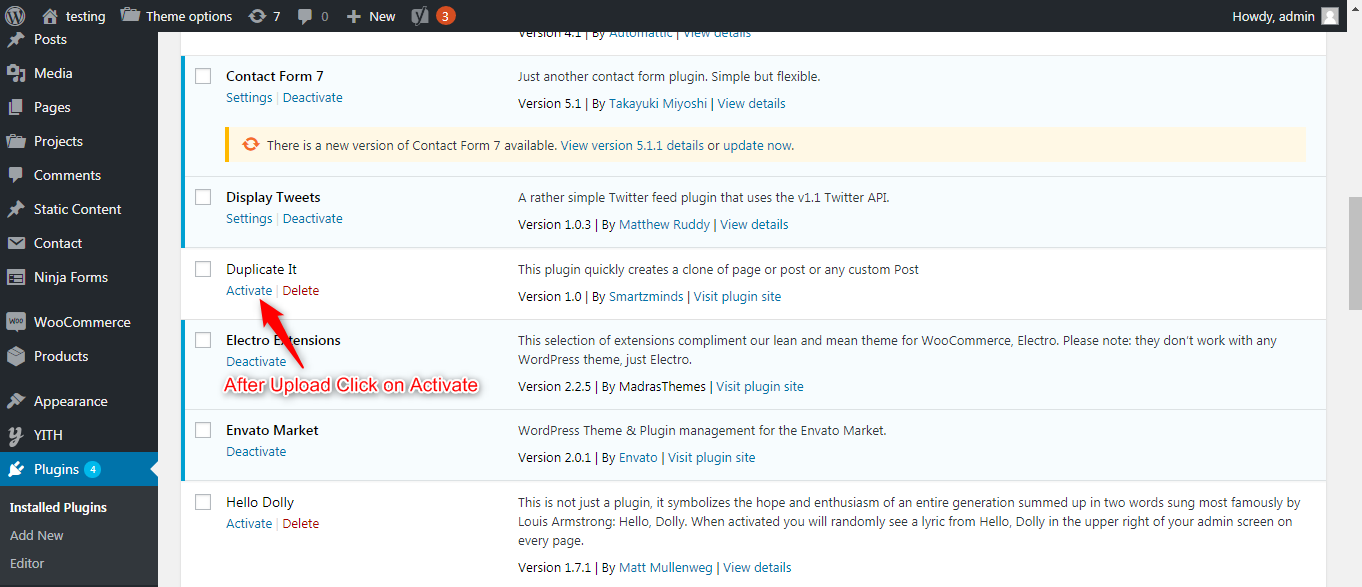Click update now for Contact Form 7

pos(757,145)
